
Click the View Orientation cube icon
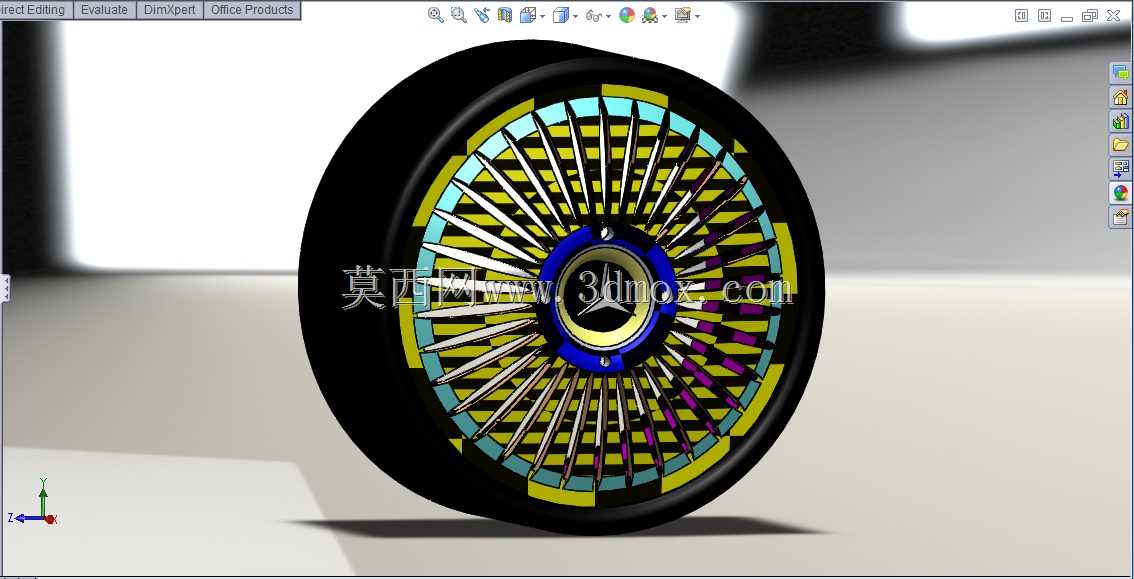[527, 15]
